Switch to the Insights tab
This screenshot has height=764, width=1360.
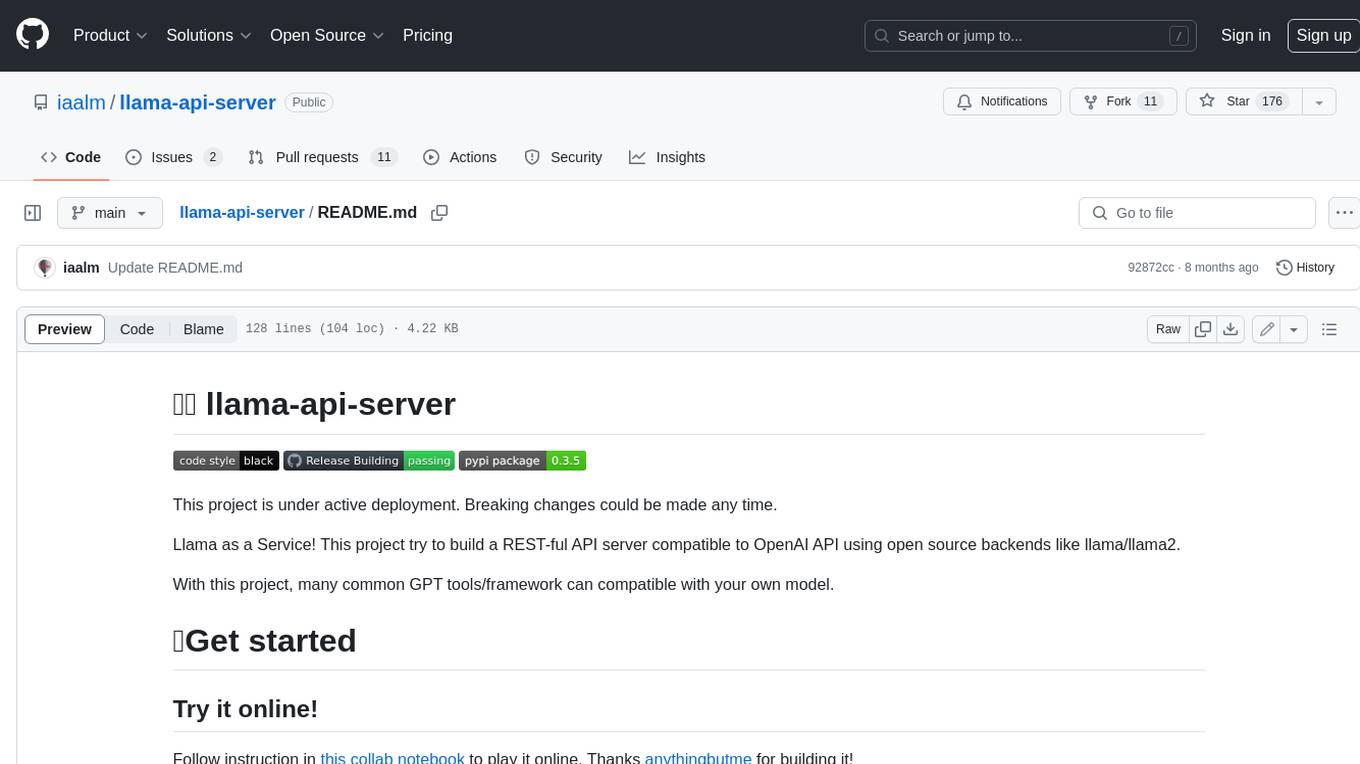point(666,157)
